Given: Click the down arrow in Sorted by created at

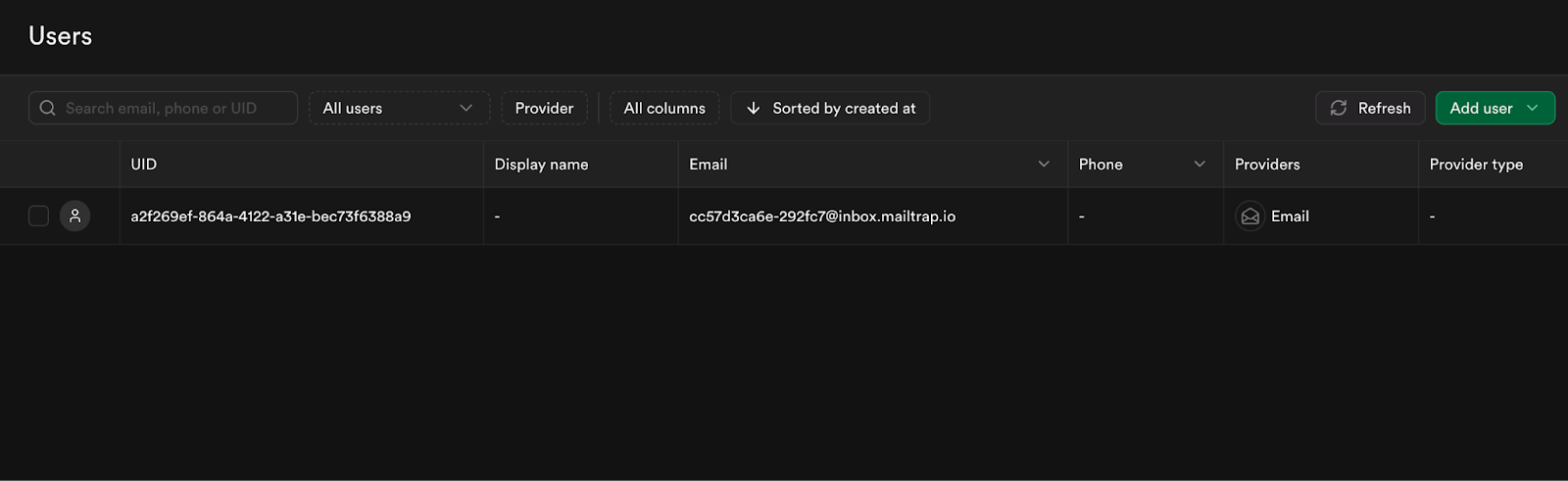Looking at the screenshot, I should [753, 108].
